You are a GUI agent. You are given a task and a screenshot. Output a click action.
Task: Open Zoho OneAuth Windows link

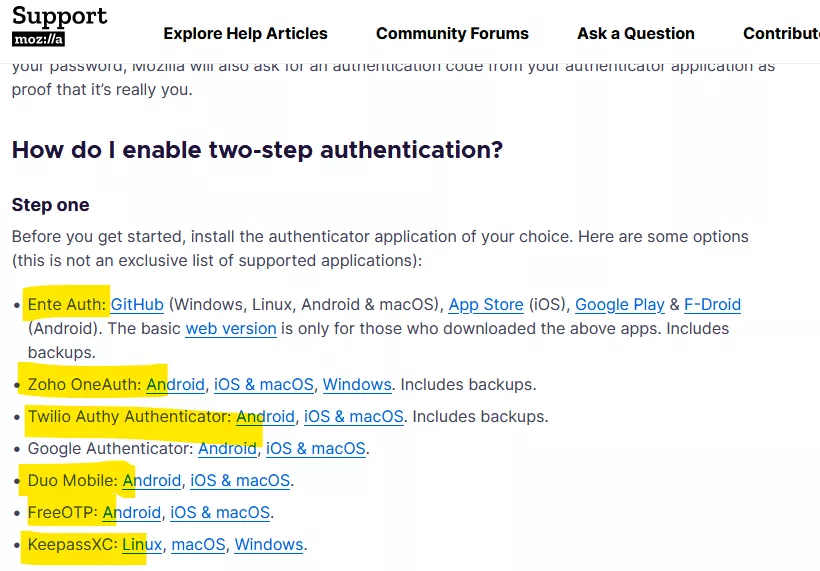pos(357,384)
